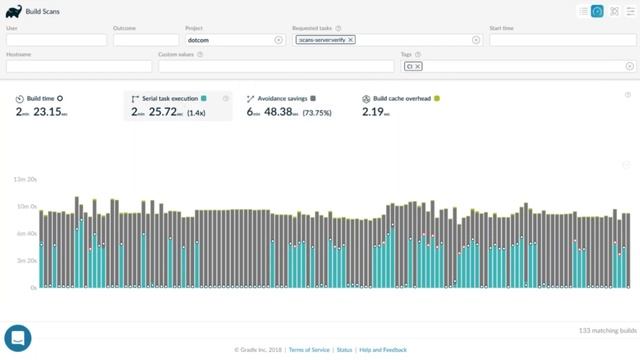Focus the Custom values field
The width and height of the screenshot is (640, 360).
tap(276, 66)
